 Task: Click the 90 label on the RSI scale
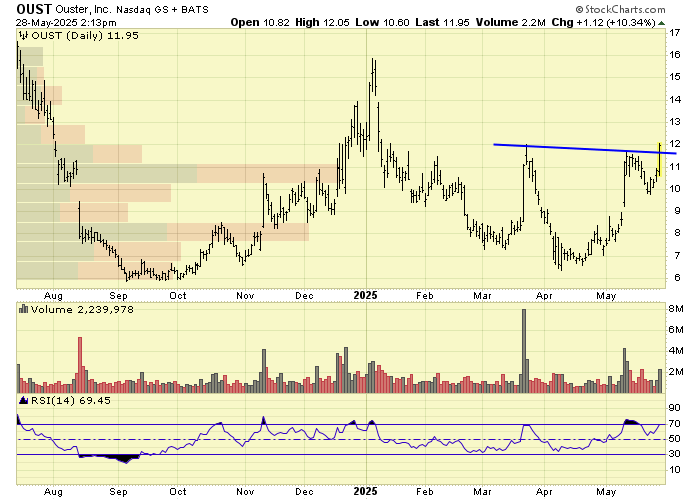675,408
